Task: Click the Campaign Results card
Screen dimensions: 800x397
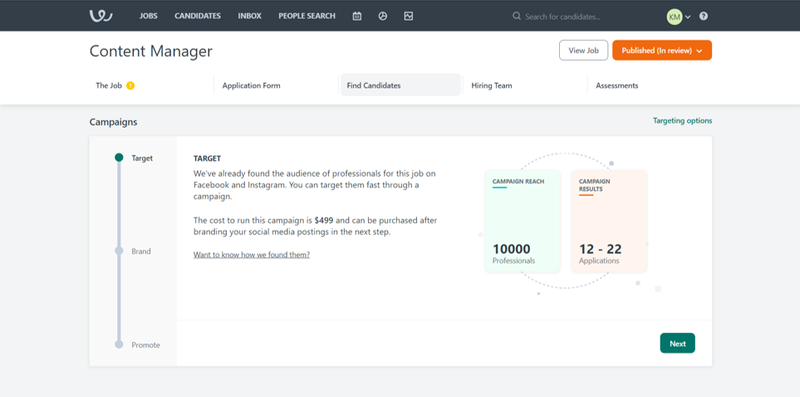Action: [609, 221]
